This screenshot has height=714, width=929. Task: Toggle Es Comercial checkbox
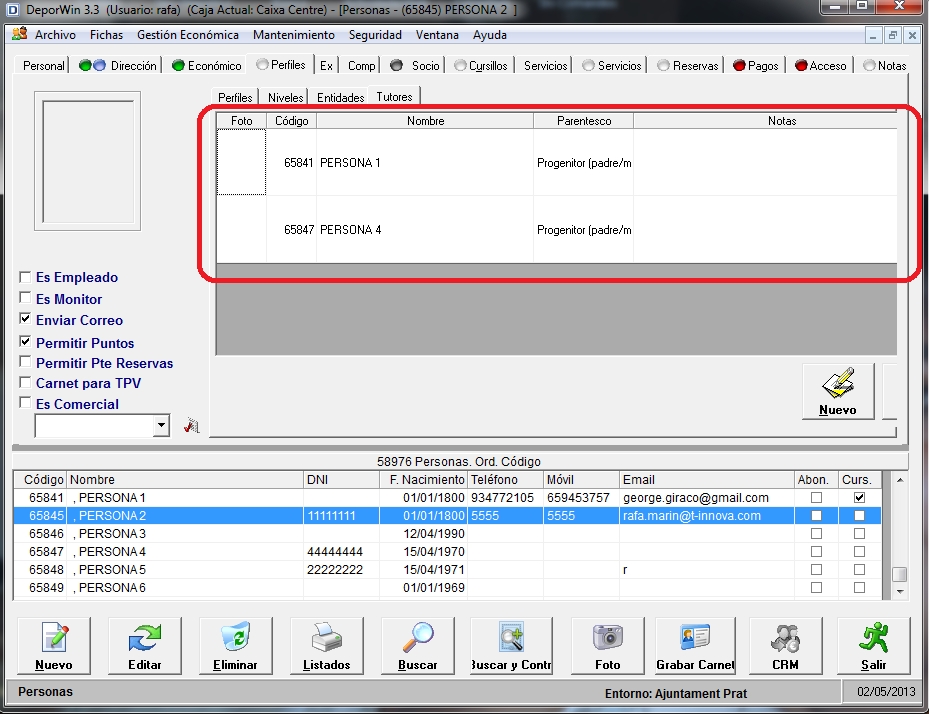click(25, 403)
